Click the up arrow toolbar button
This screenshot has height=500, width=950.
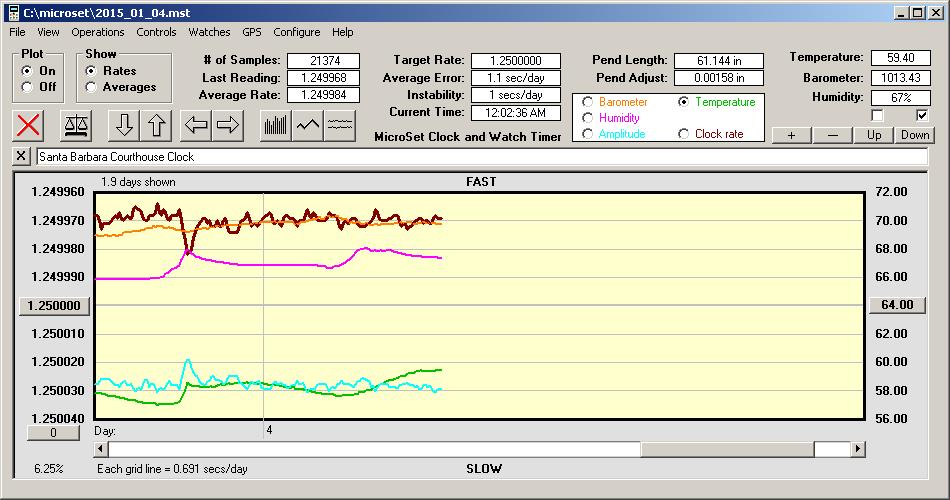click(x=158, y=126)
